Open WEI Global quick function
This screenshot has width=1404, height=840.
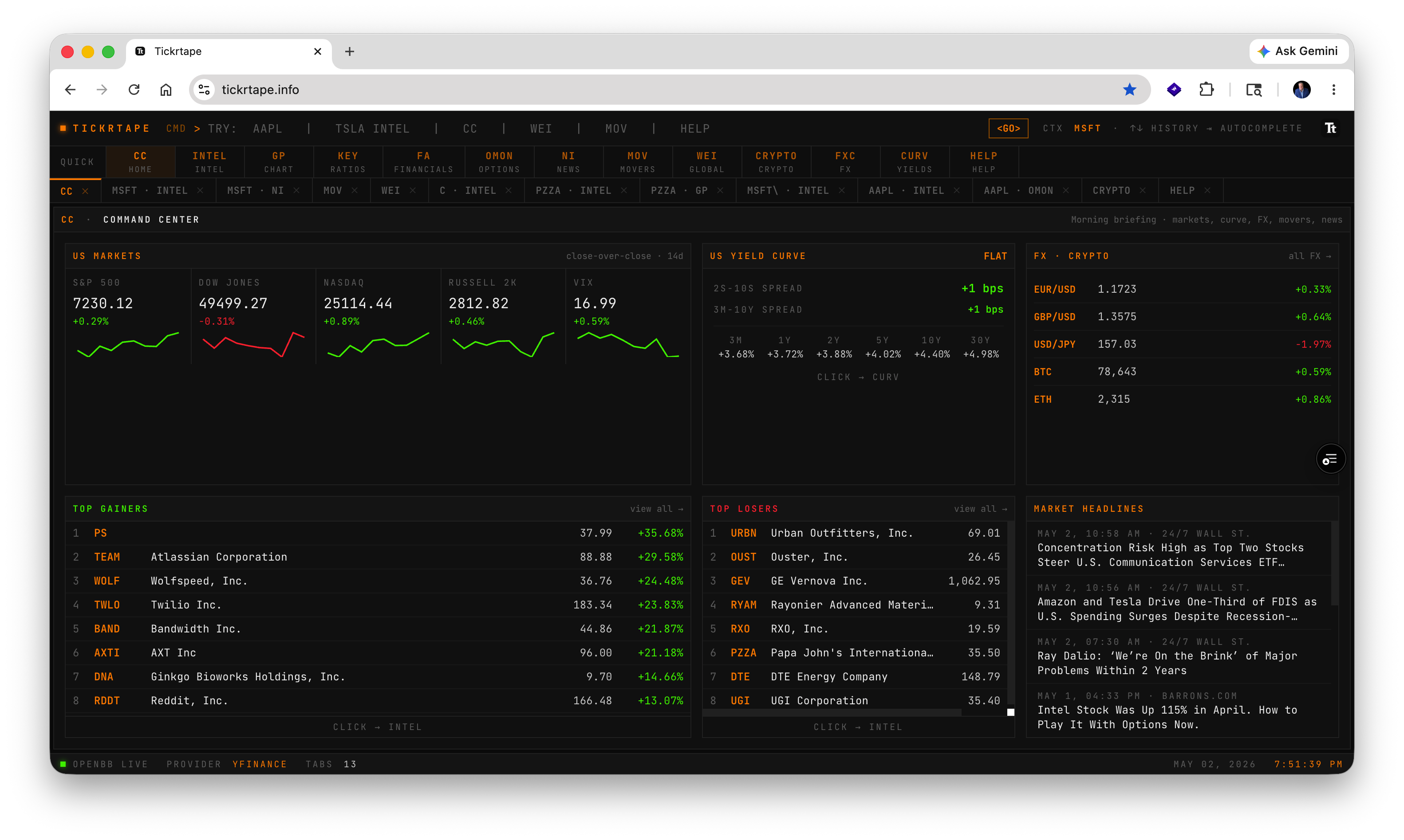pyautogui.click(x=706, y=162)
